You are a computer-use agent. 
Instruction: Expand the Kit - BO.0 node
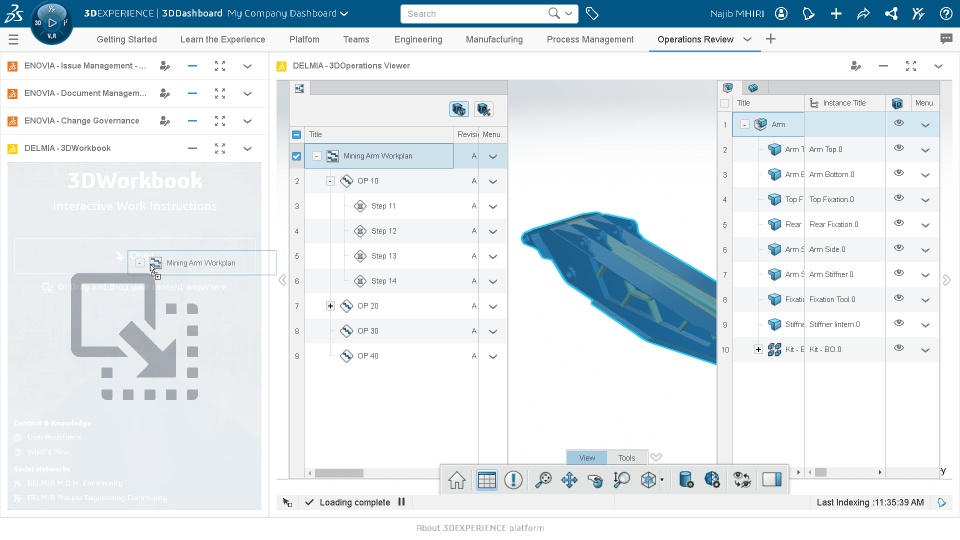point(758,350)
